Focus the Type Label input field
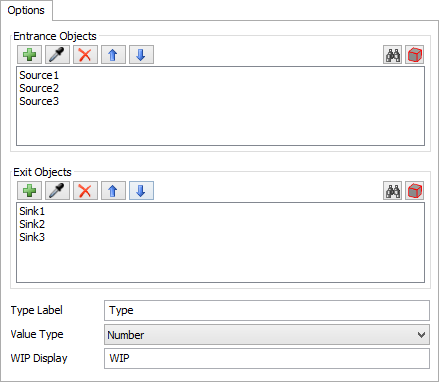Image resolution: width=439 pixels, height=382 pixels. [267, 310]
